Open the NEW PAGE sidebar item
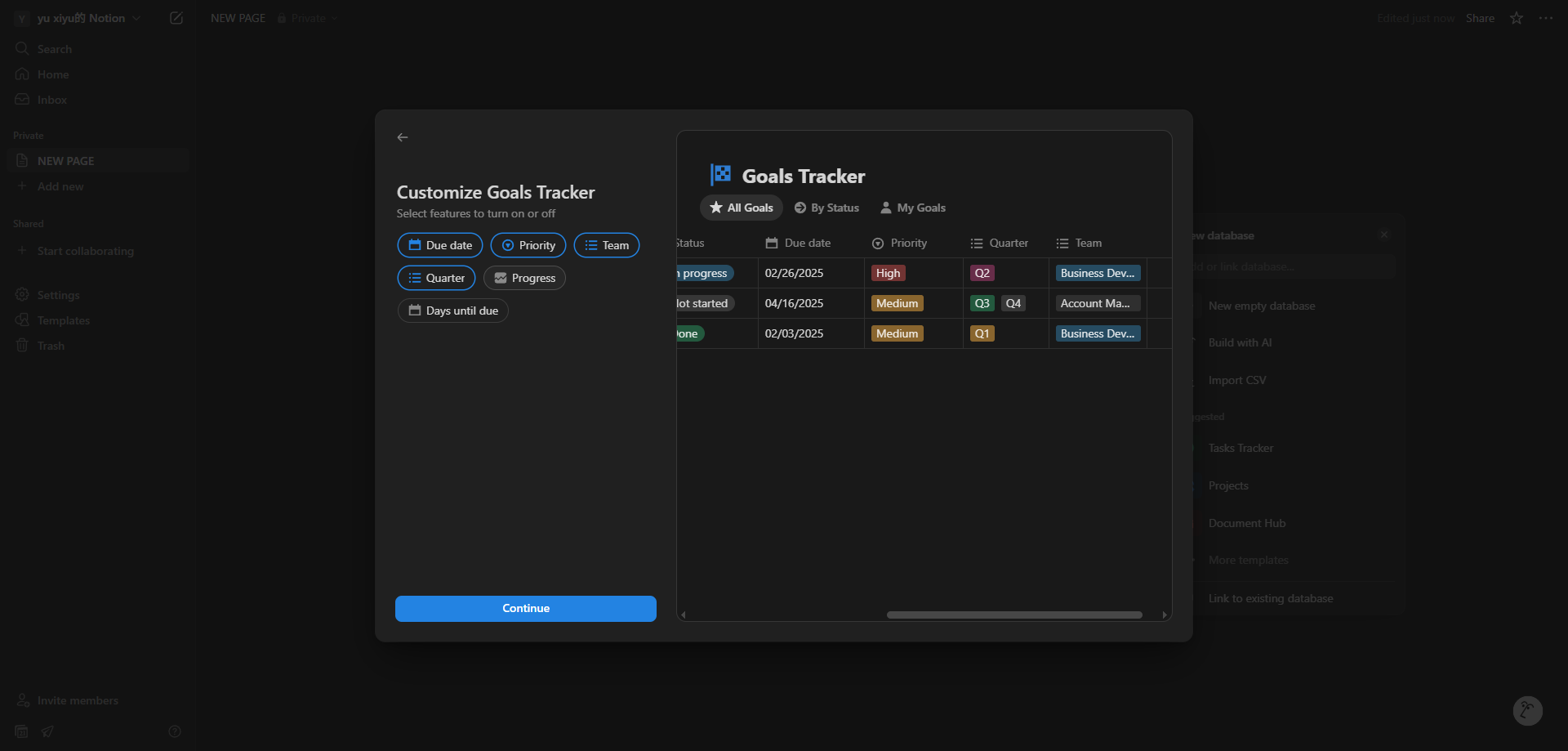The width and height of the screenshot is (1568, 751). point(98,161)
